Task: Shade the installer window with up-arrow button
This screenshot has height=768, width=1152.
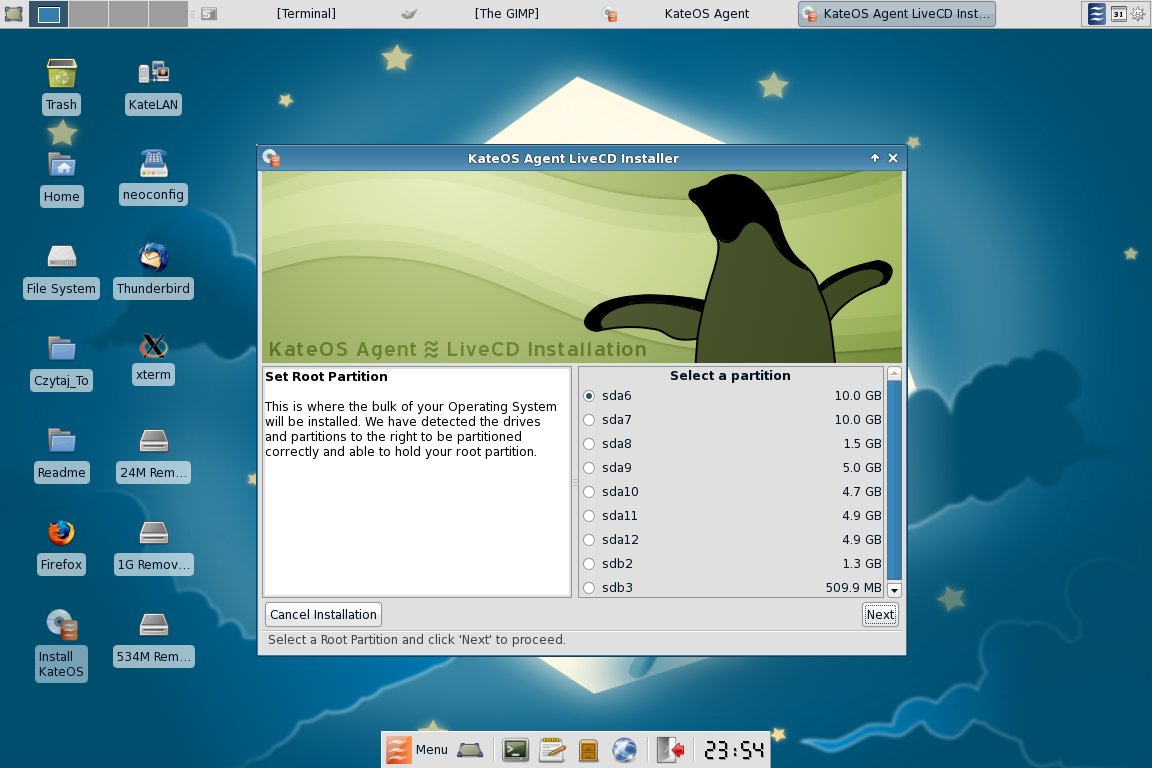Action: (x=874, y=158)
